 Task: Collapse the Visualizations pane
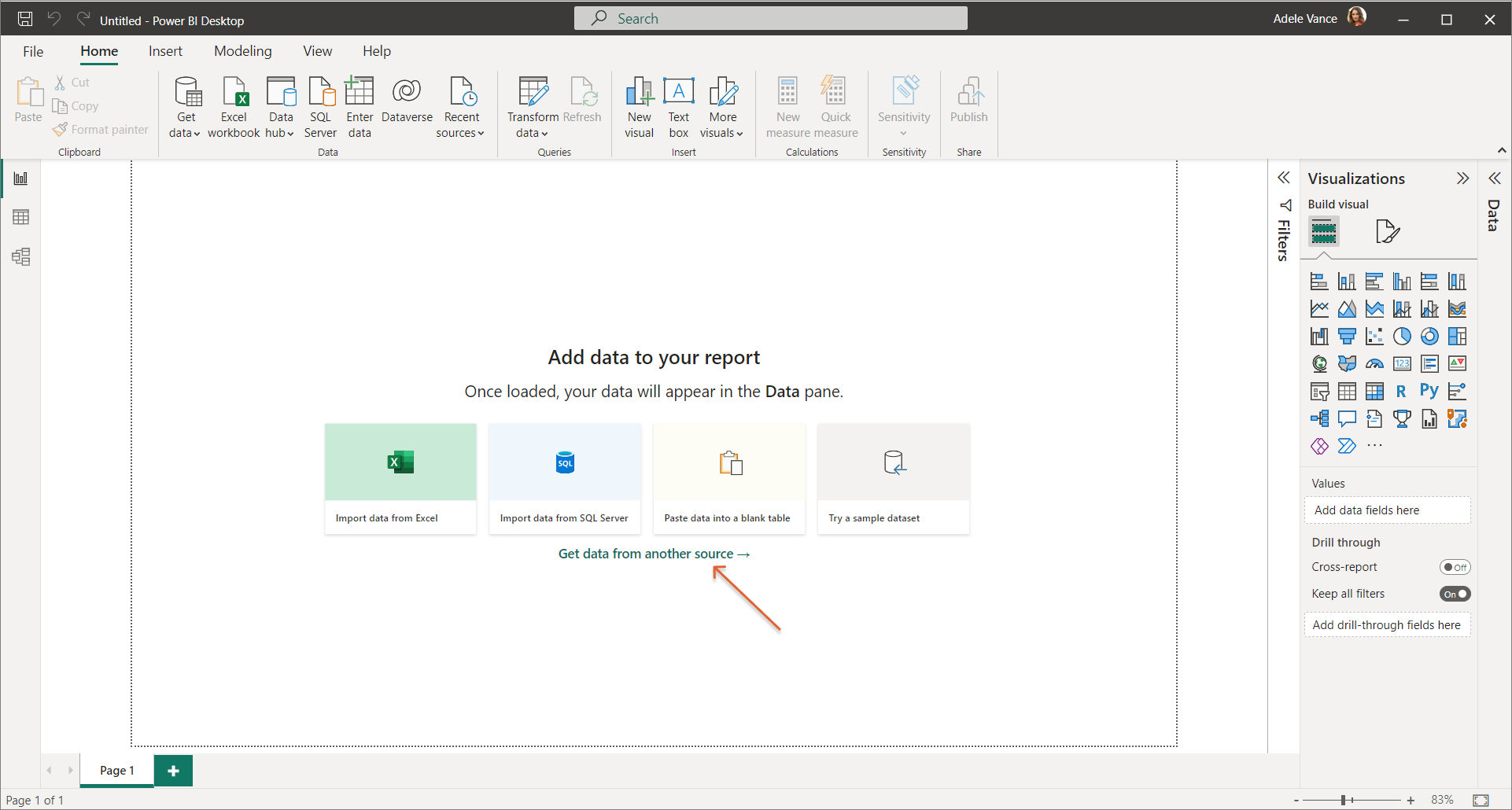coord(1462,179)
